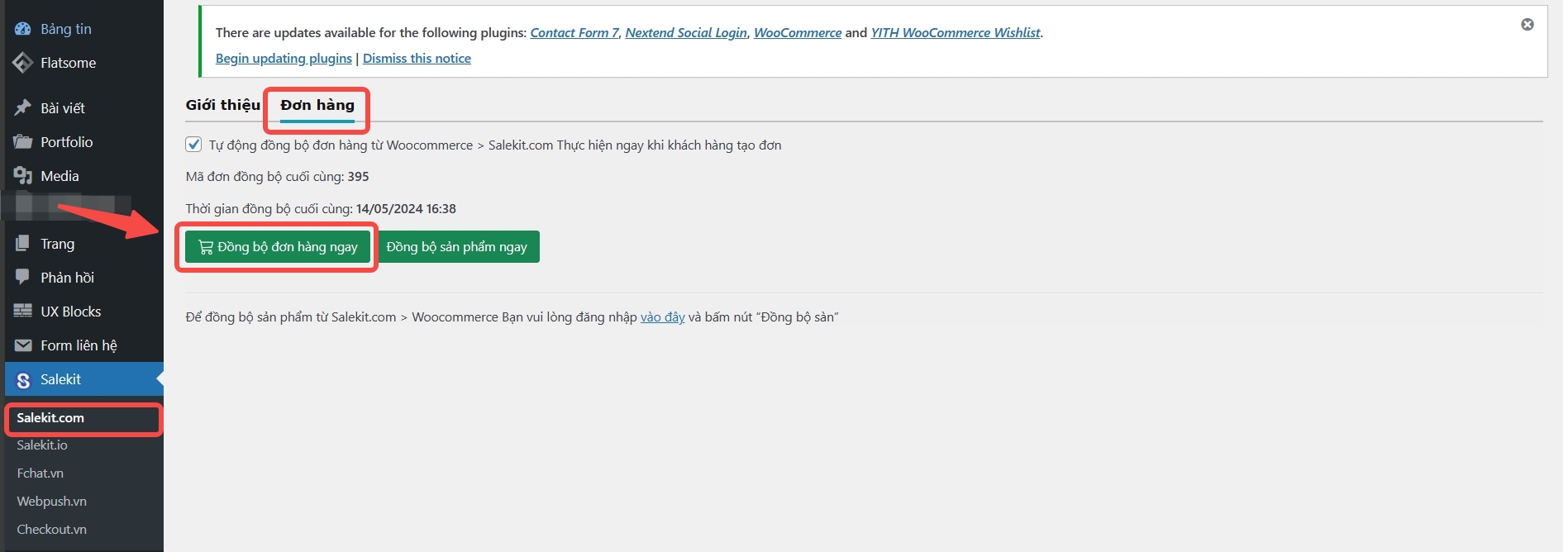Open the Begin updating plugins link
The image size is (1568, 552).
pos(284,59)
